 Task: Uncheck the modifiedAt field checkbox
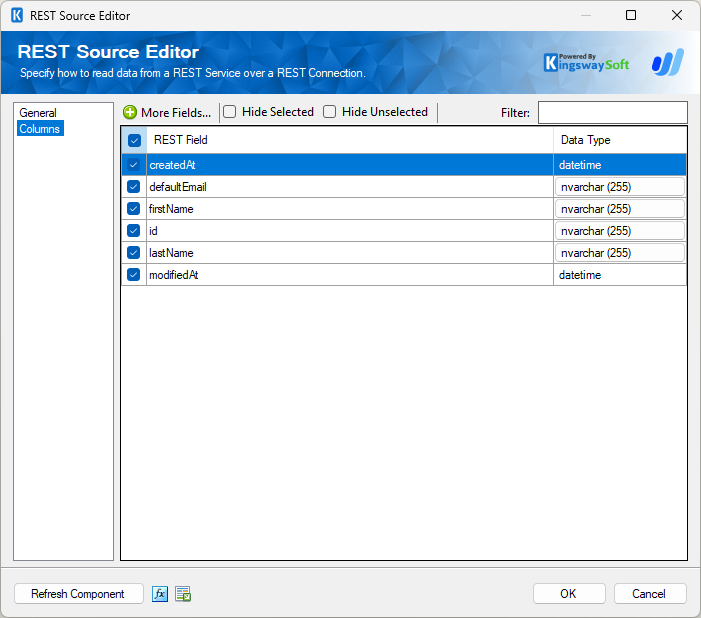point(133,274)
